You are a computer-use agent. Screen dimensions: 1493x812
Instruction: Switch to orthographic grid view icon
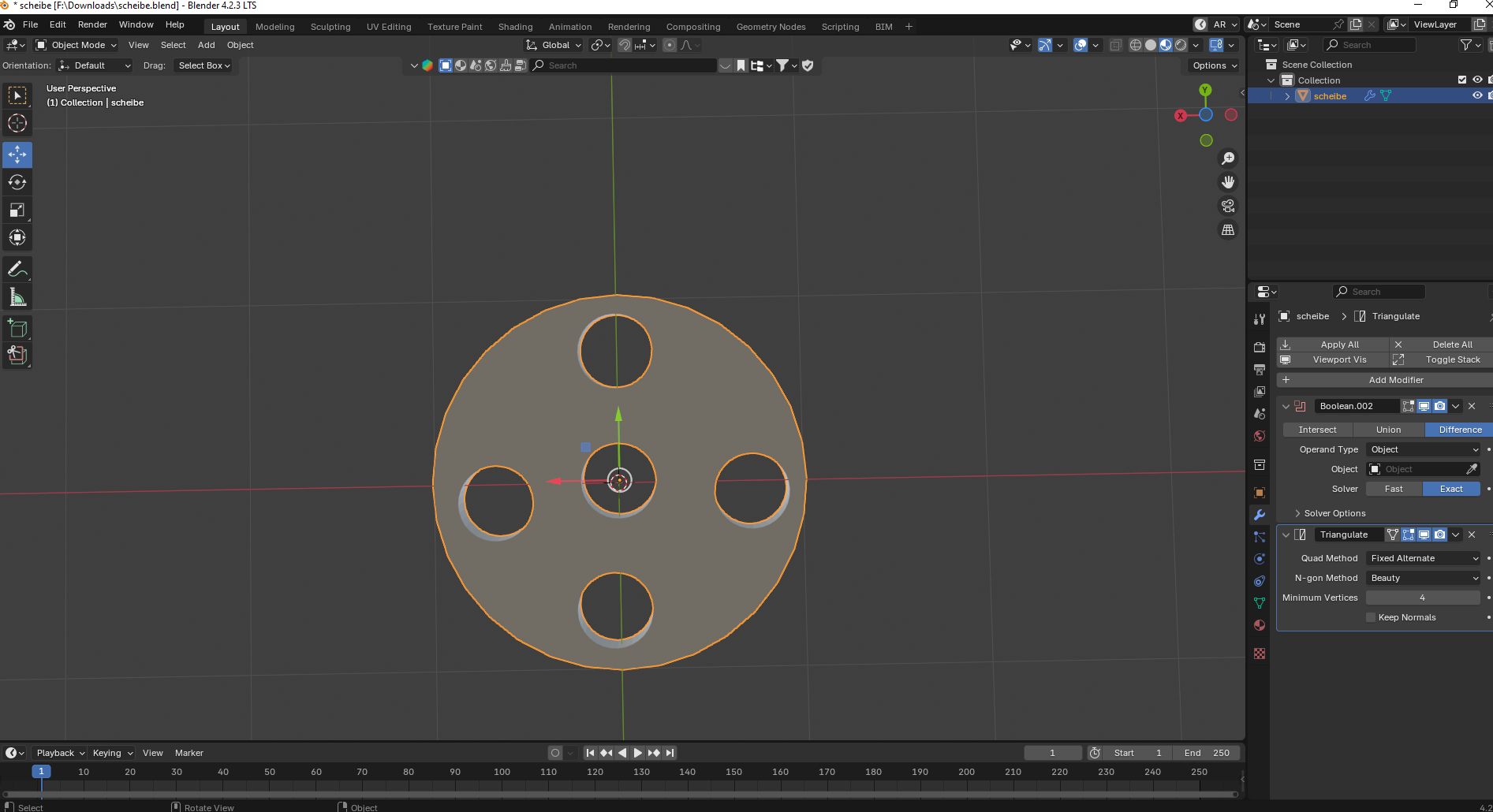point(1228,230)
